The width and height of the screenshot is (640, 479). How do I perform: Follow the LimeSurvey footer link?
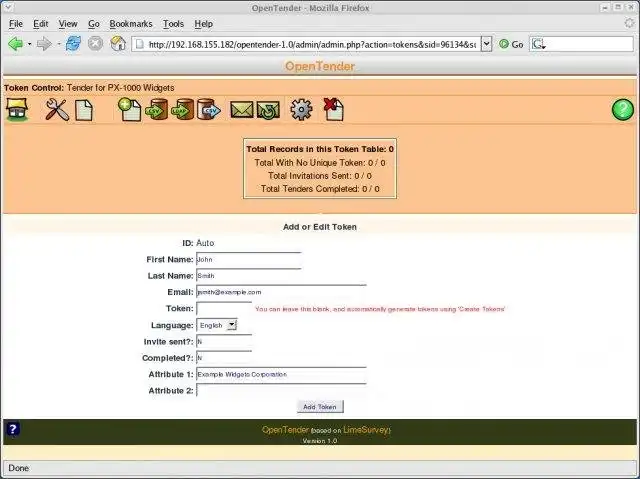coord(367,430)
